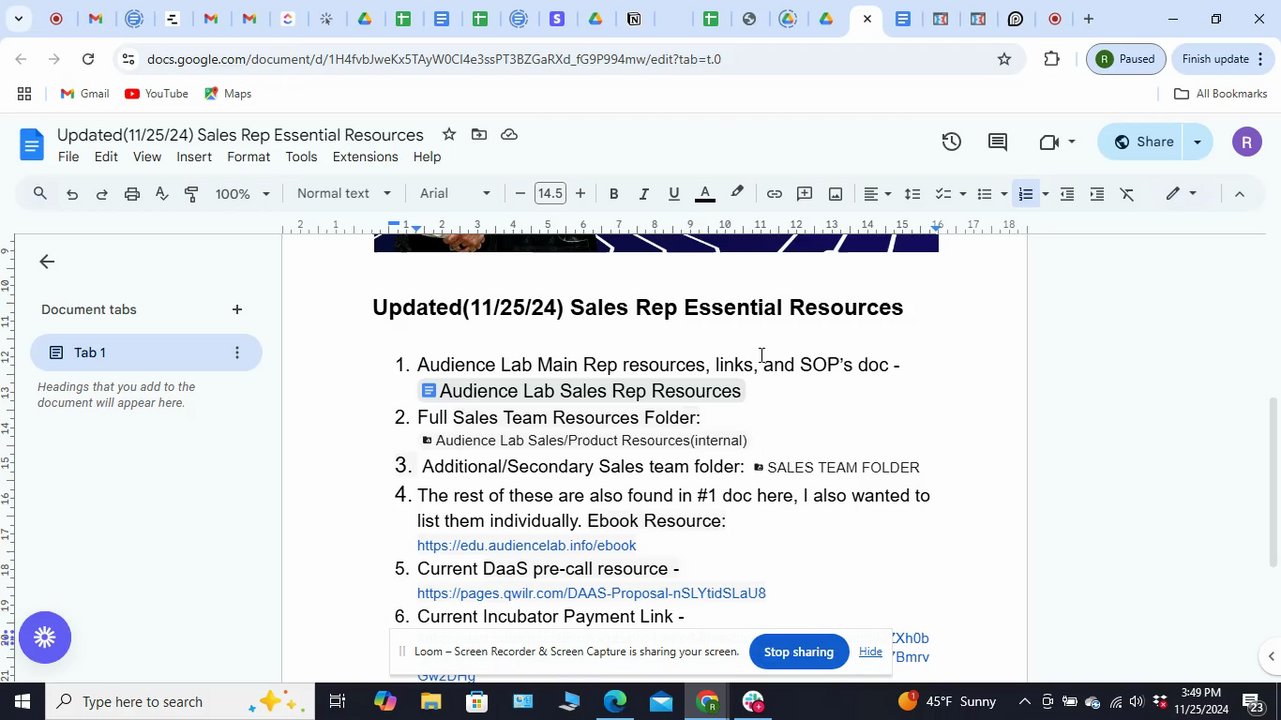Open the Normal text style dropdown
Viewport: 1281px width, 720px height.
click(x=343, y=194)
